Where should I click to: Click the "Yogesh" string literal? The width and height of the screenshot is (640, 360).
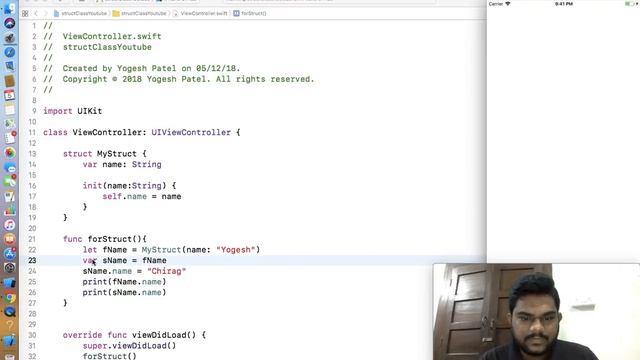coord(236,250)
